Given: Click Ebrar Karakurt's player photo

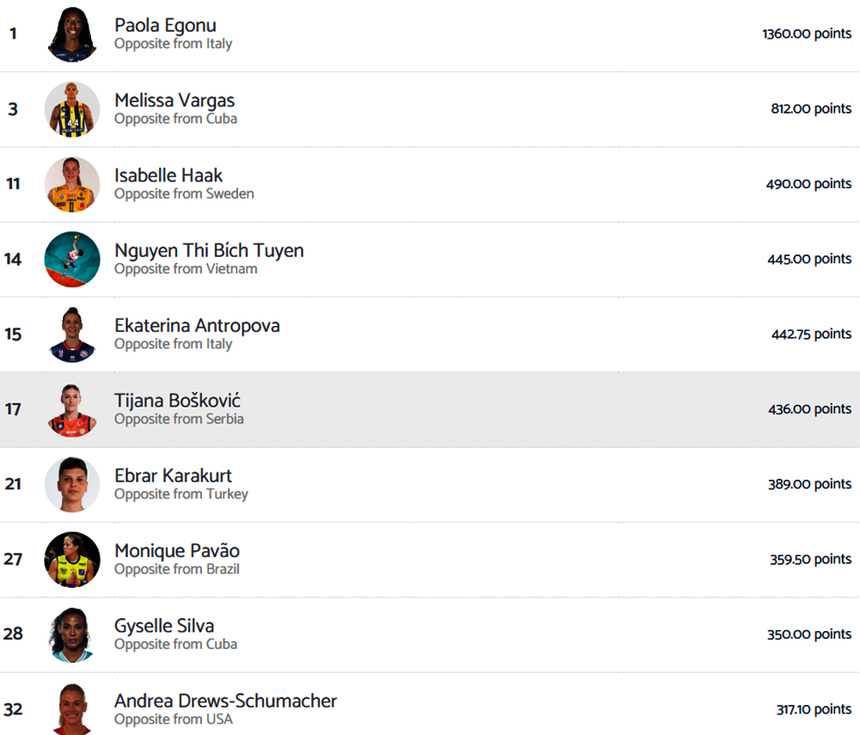Looking at the screenshot, I should tap(72, 484).
